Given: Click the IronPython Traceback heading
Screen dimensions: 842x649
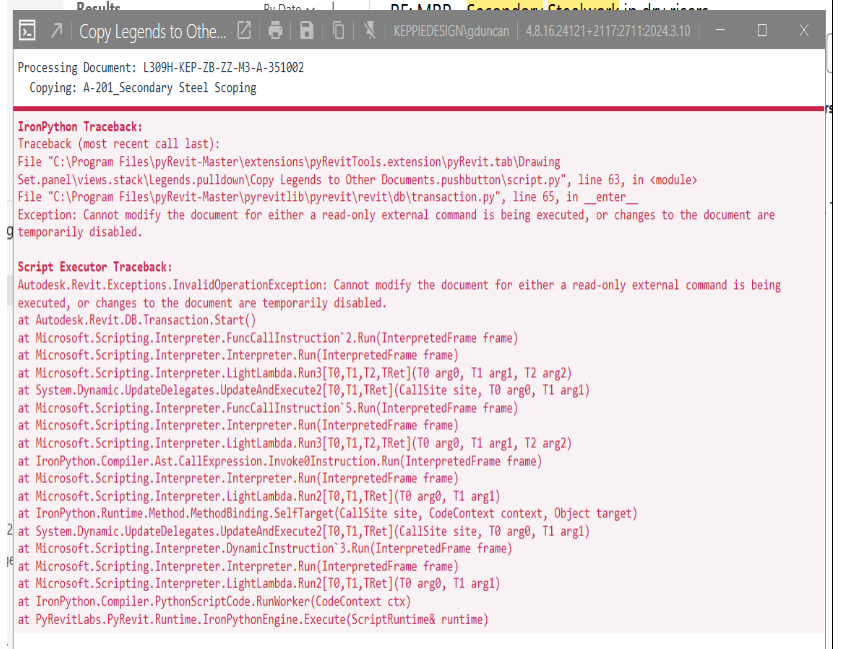Looking at the screenshot, I should point(80,127).
